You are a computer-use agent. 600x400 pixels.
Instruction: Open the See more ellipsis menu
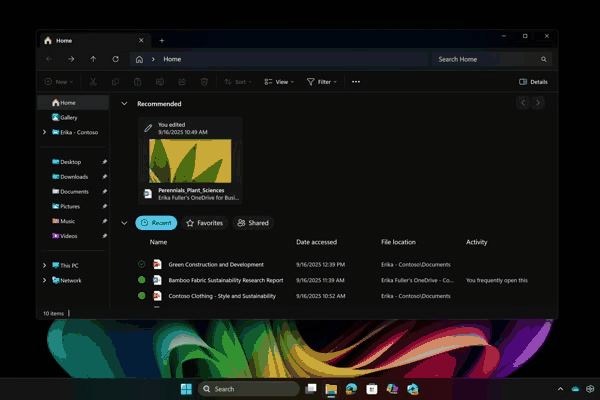coord(356,82)
